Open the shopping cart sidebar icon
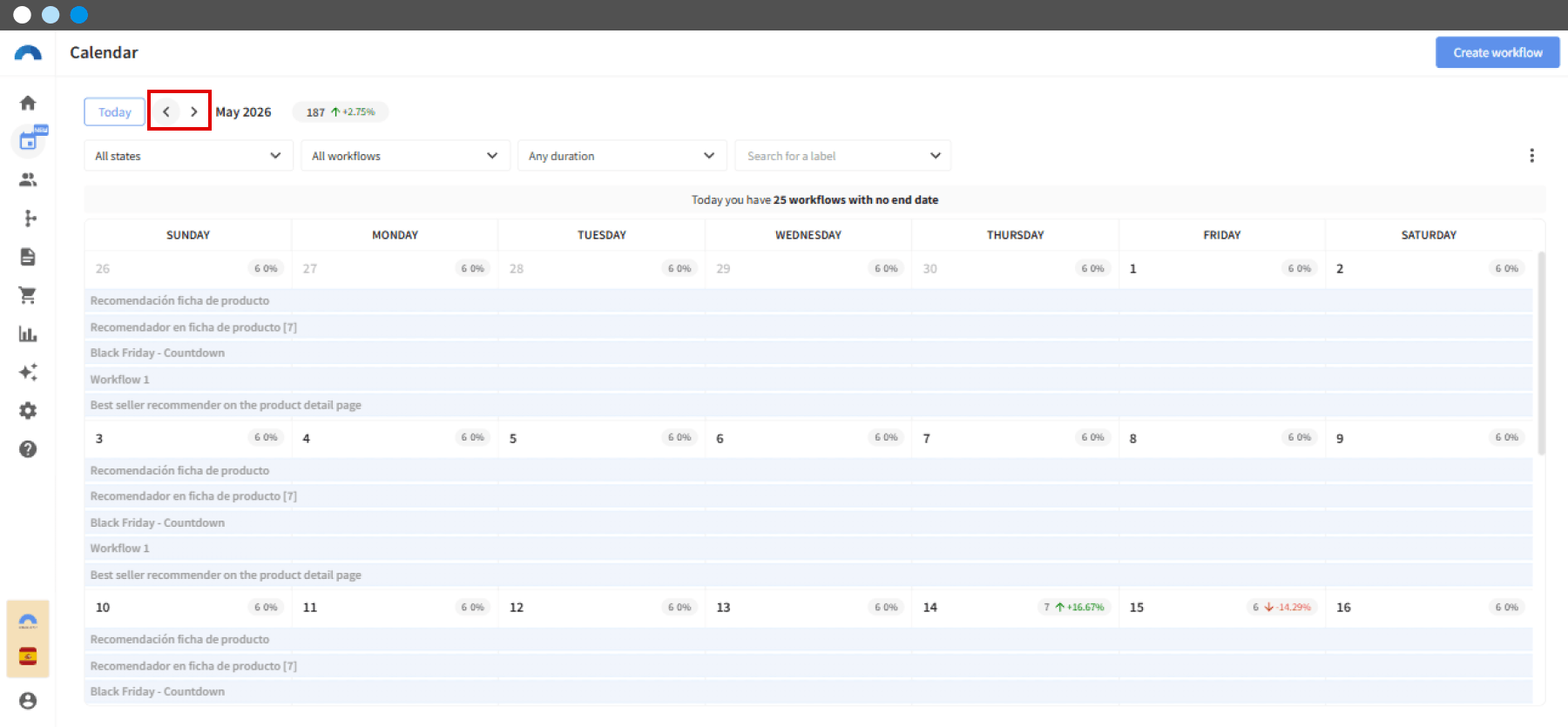The width and height of the screenshot is (1568, 727). (28, 295)
